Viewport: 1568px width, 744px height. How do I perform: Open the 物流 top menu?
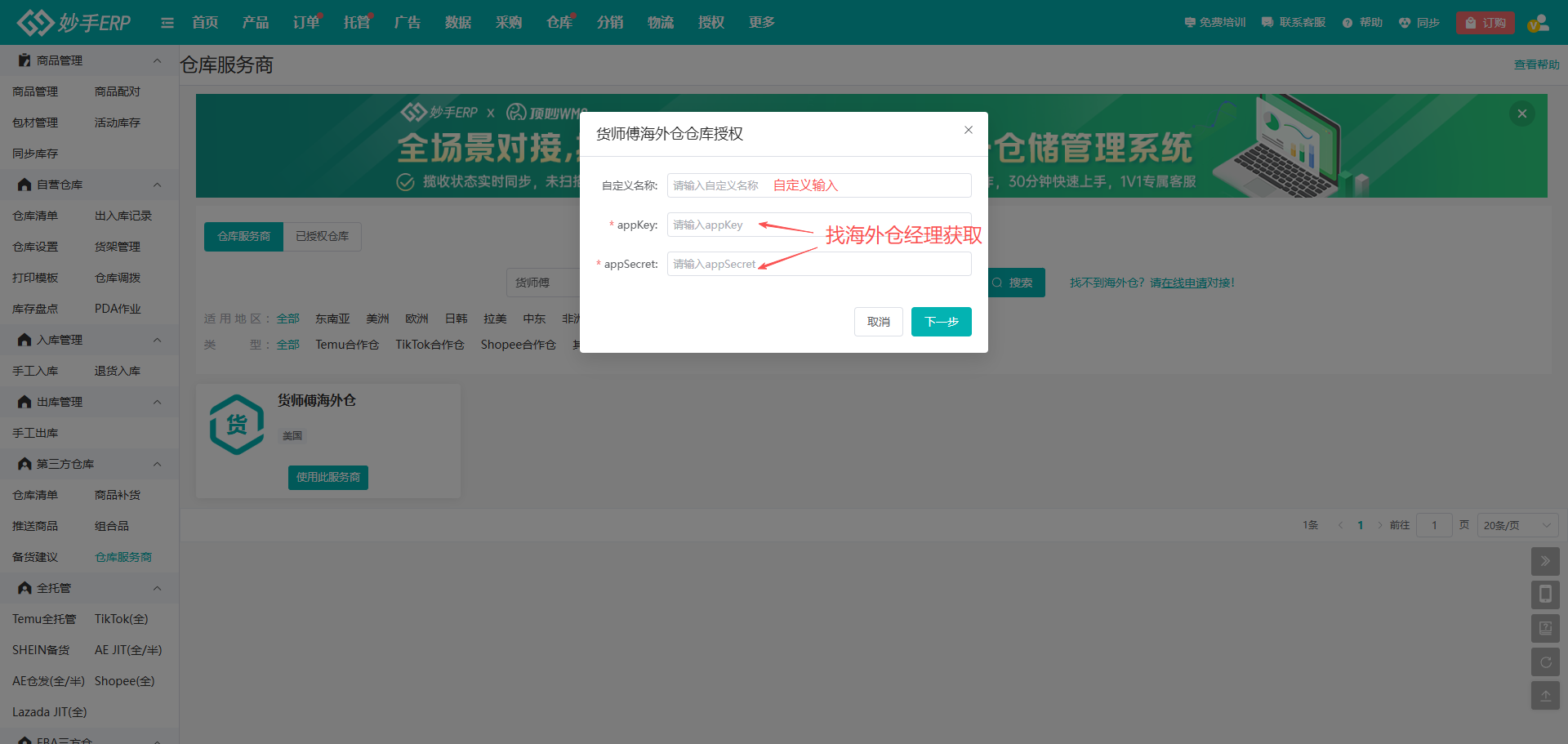(x=660, y=23)
